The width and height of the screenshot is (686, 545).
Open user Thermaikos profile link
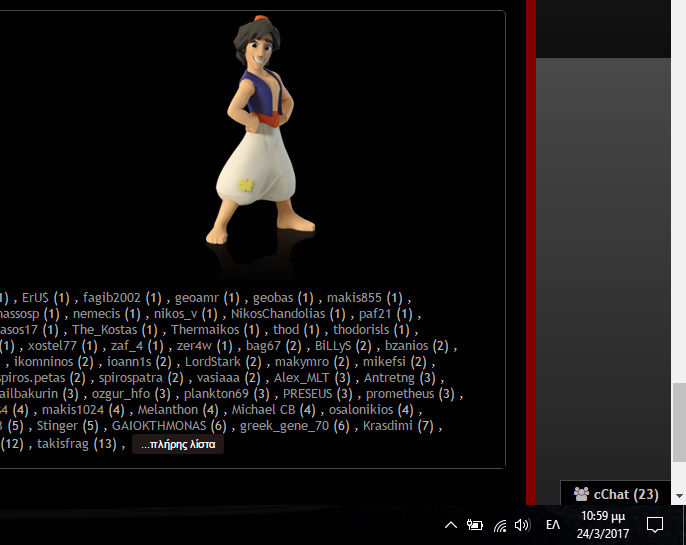(205, 330)
